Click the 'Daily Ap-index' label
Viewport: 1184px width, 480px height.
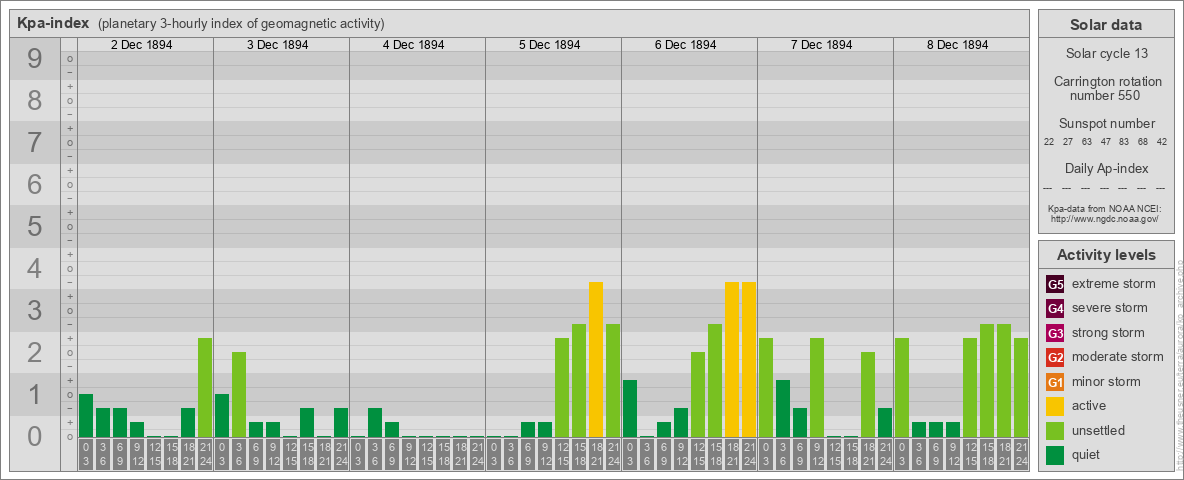(1106, 168)
